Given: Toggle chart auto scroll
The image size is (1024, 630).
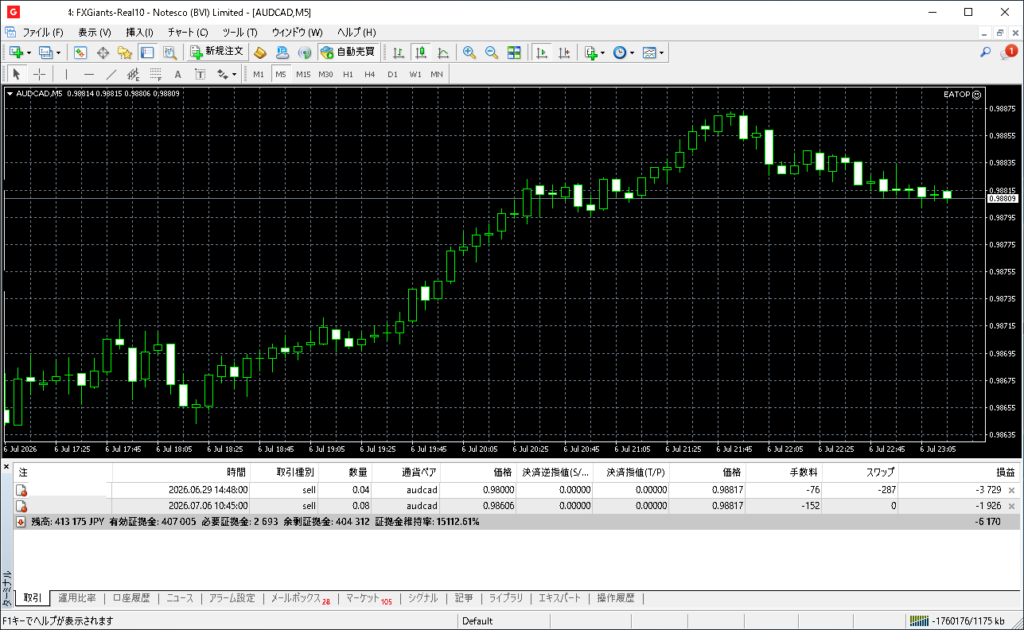Looking at the screenshot, I should (x=541, y=53).
